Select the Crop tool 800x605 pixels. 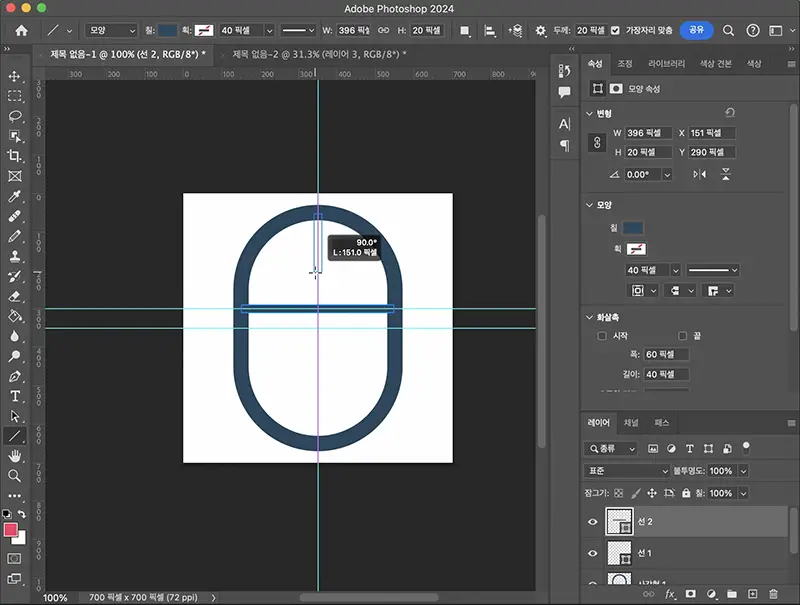[x=14, y=156]
